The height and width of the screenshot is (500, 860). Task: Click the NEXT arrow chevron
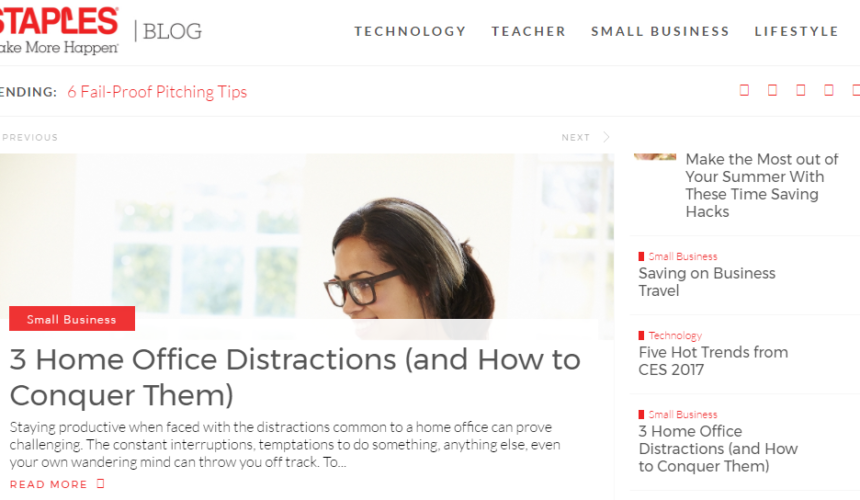tap(606, 137)
